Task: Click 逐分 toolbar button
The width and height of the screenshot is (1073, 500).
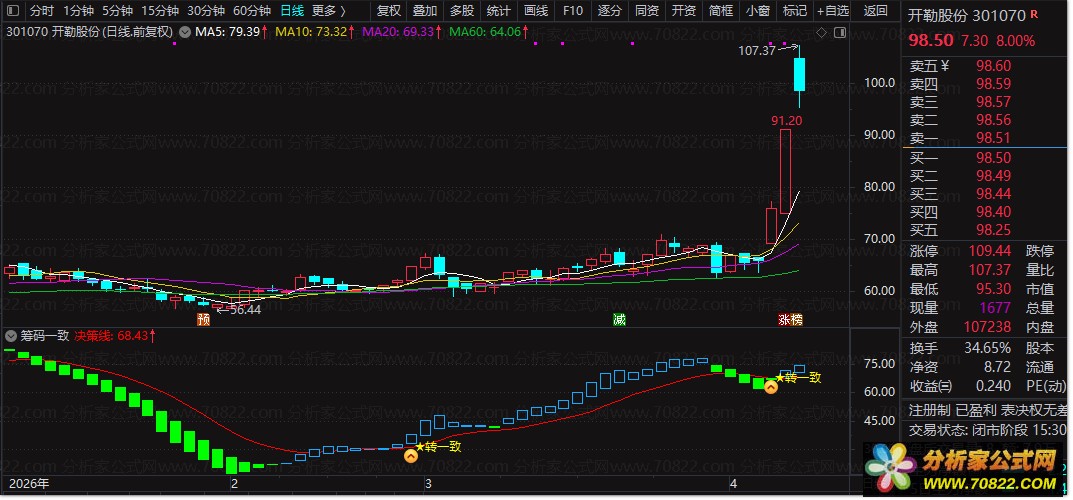Action: (x=610, y=11)
